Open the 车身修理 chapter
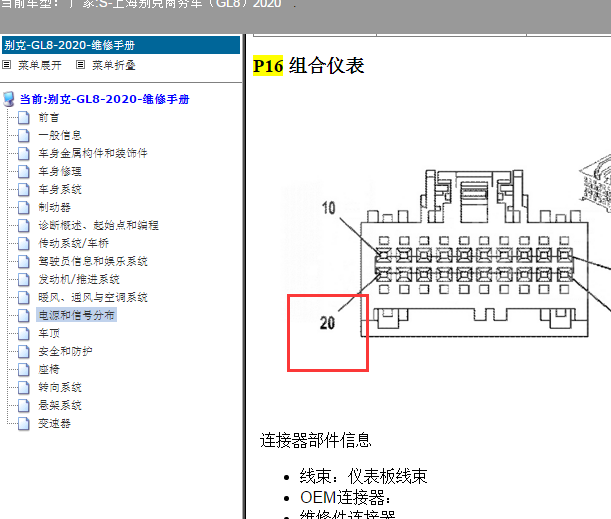This screenshot has width=611, height=519. point(60,171)
